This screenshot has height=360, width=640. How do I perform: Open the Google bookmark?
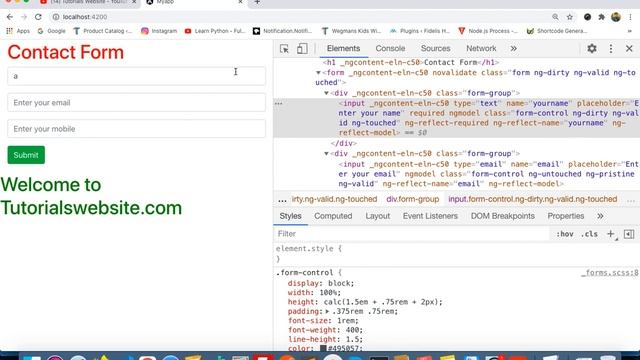pos(51,31)
